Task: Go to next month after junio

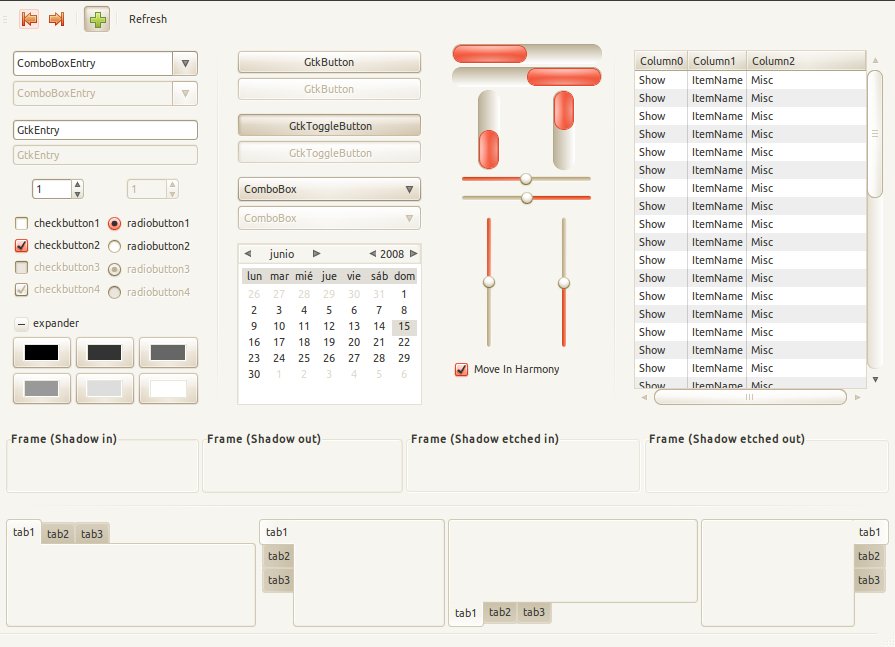Action: (x=316, y=253)
